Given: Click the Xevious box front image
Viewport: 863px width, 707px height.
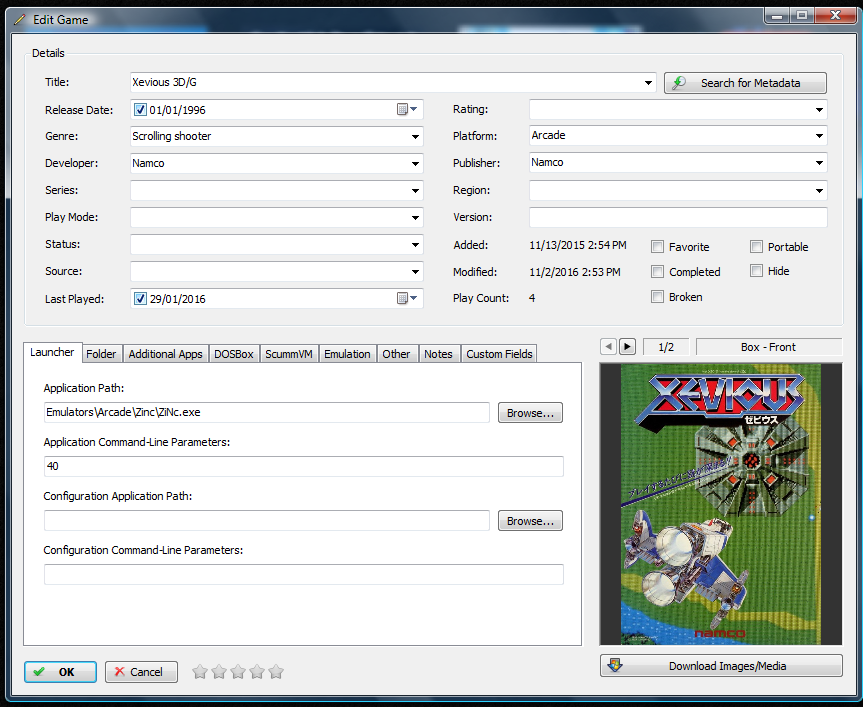Looking at the screenshot, I should click(721, 504).
